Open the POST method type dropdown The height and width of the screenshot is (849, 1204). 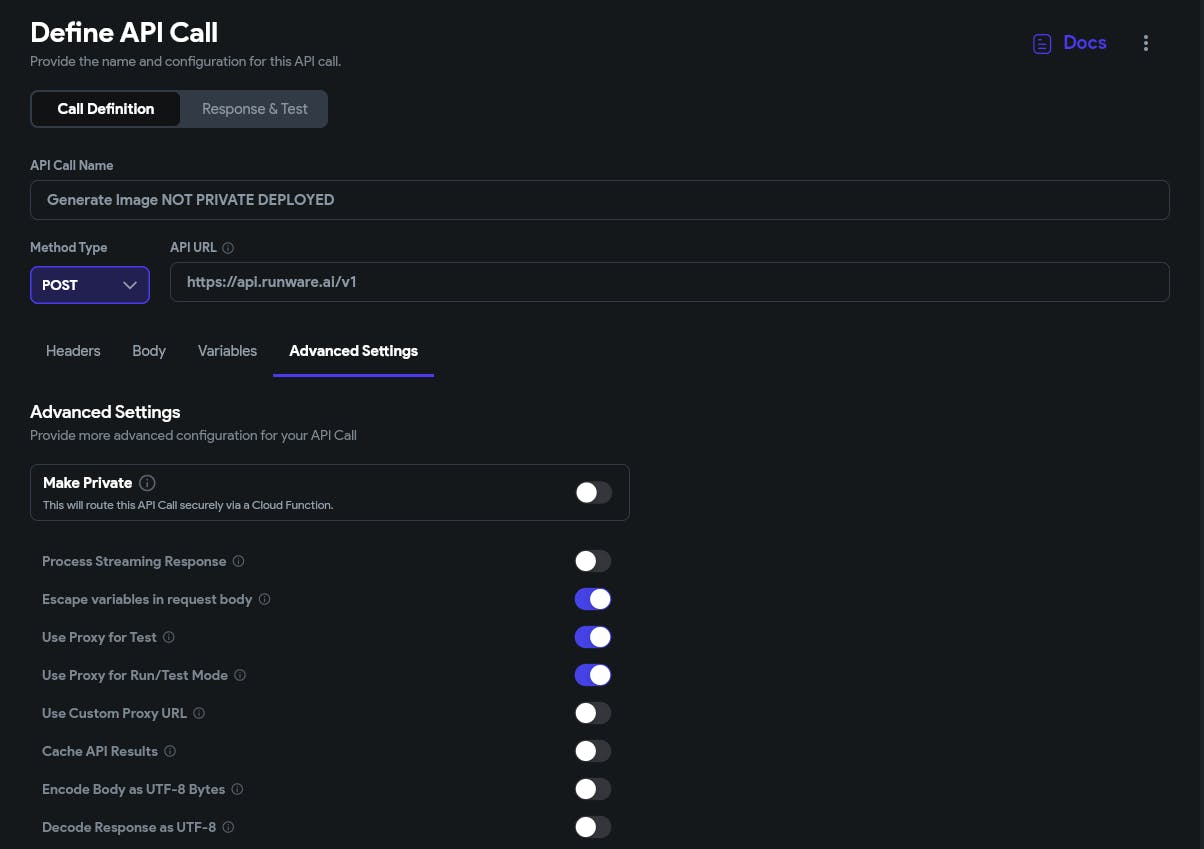click(90, 285)
